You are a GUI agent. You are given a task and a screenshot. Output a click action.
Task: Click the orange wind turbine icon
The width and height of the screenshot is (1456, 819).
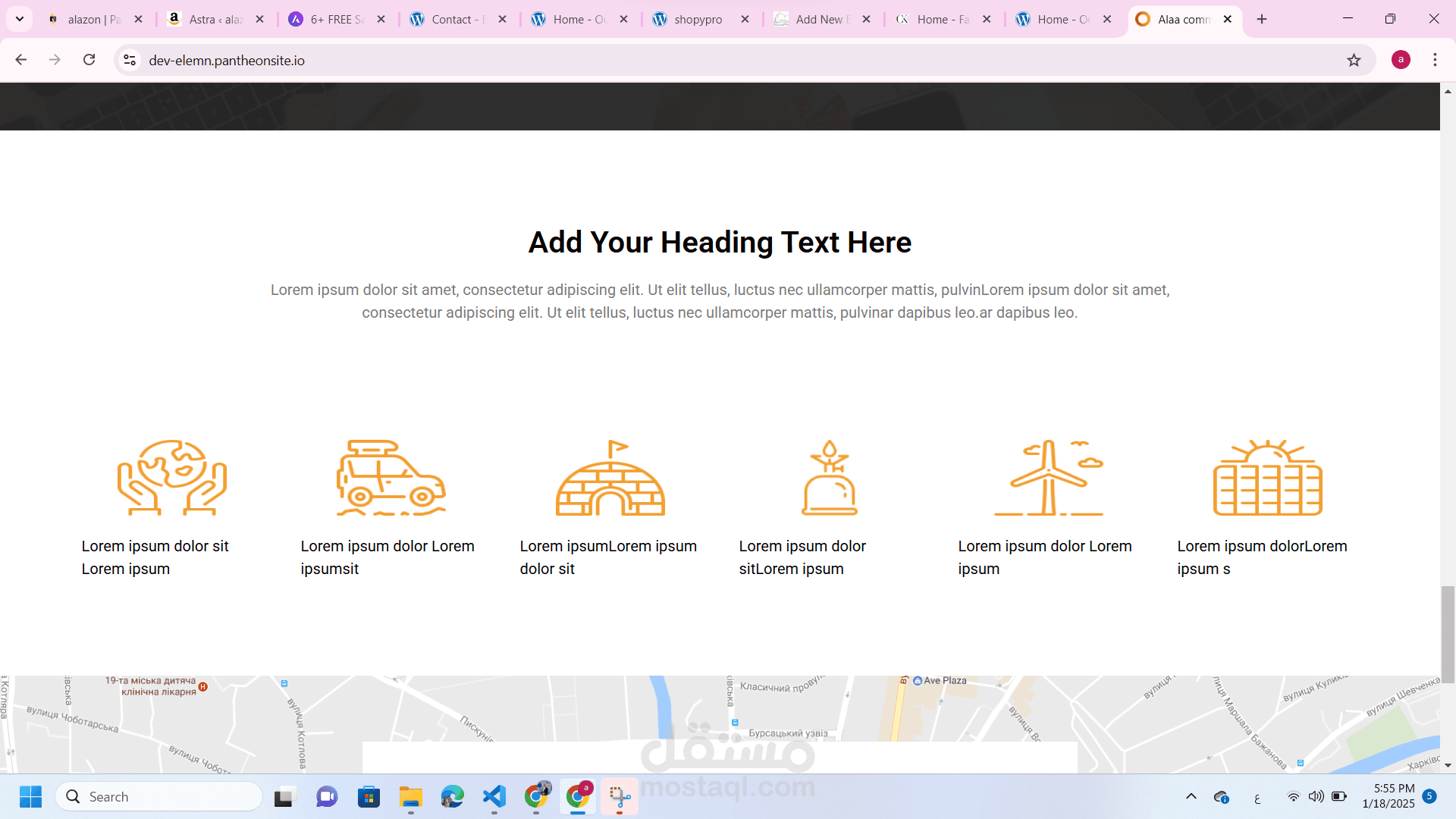pos(1049,478)
